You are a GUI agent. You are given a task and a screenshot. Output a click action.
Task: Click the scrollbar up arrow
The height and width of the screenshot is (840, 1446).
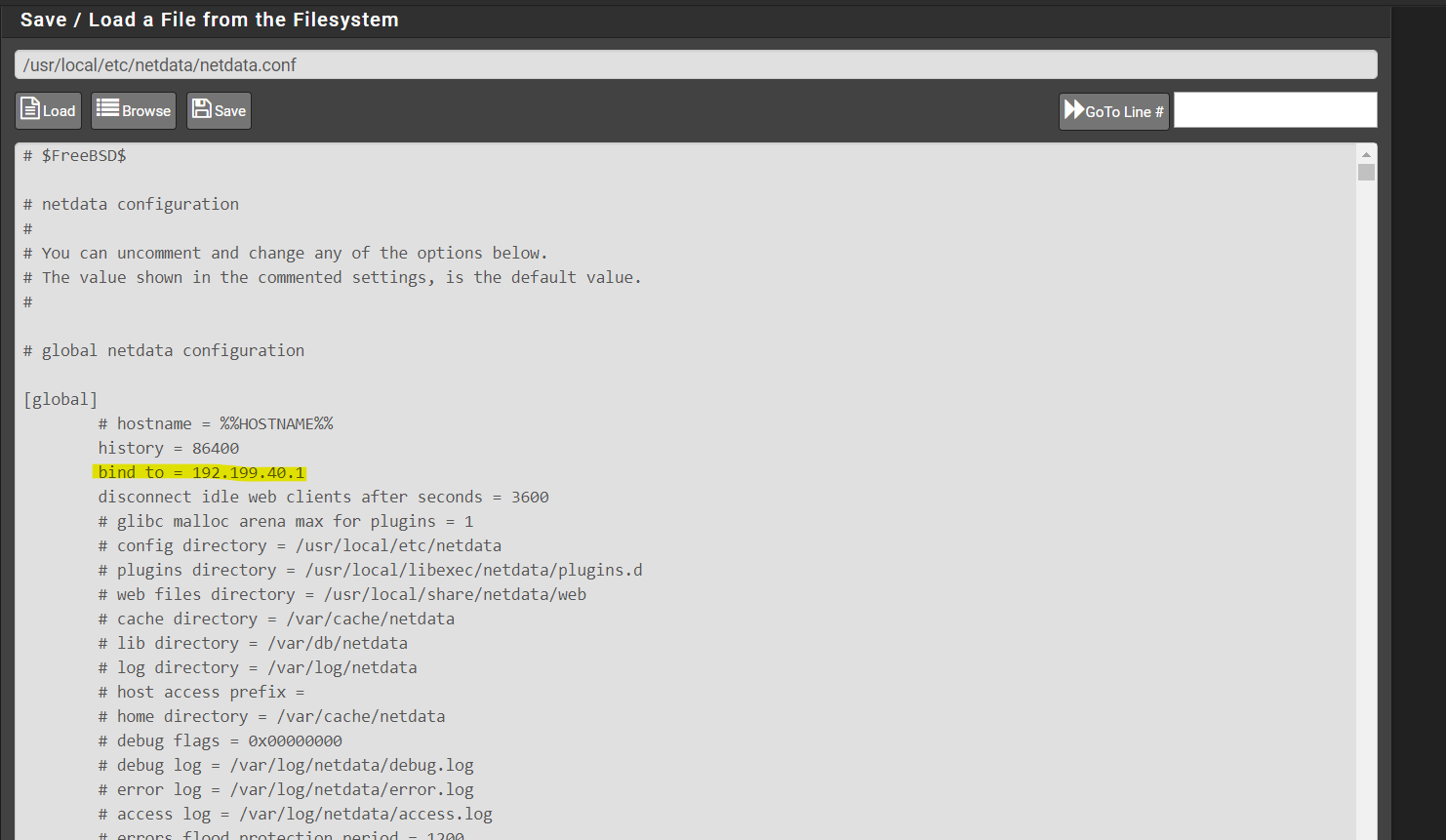1367,152
